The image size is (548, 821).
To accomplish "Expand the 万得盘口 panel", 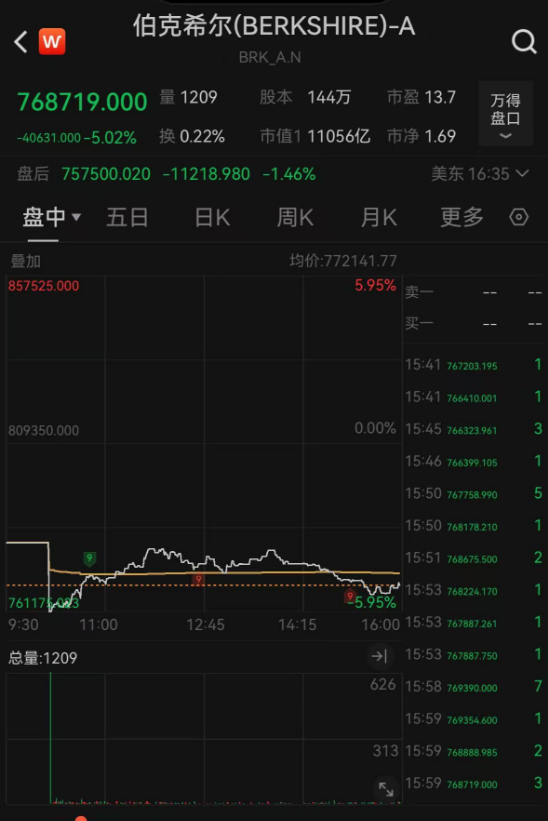I will click(x=505, y=114).
